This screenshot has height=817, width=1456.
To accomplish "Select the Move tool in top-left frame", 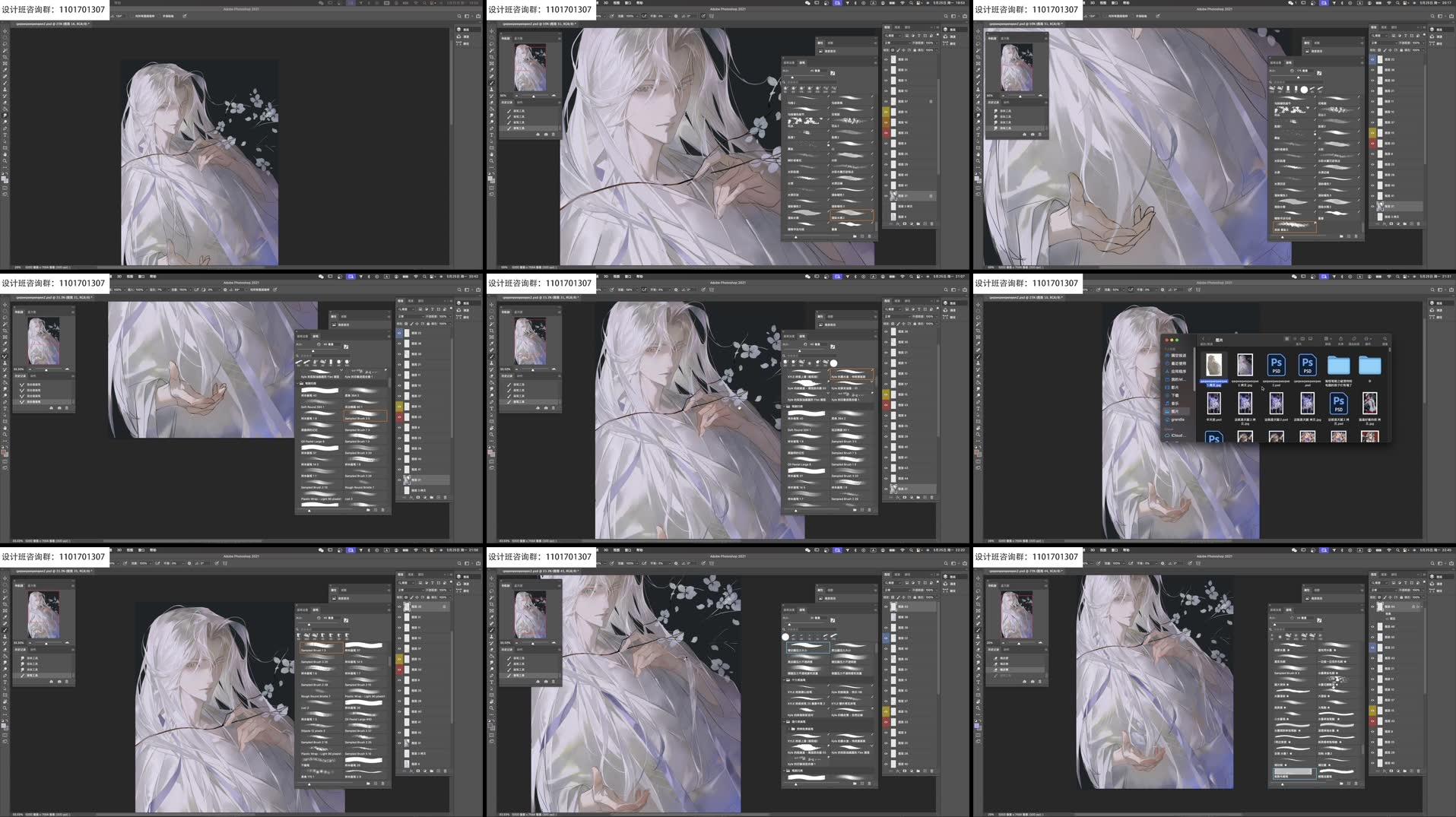I will (x=5, y=31).
